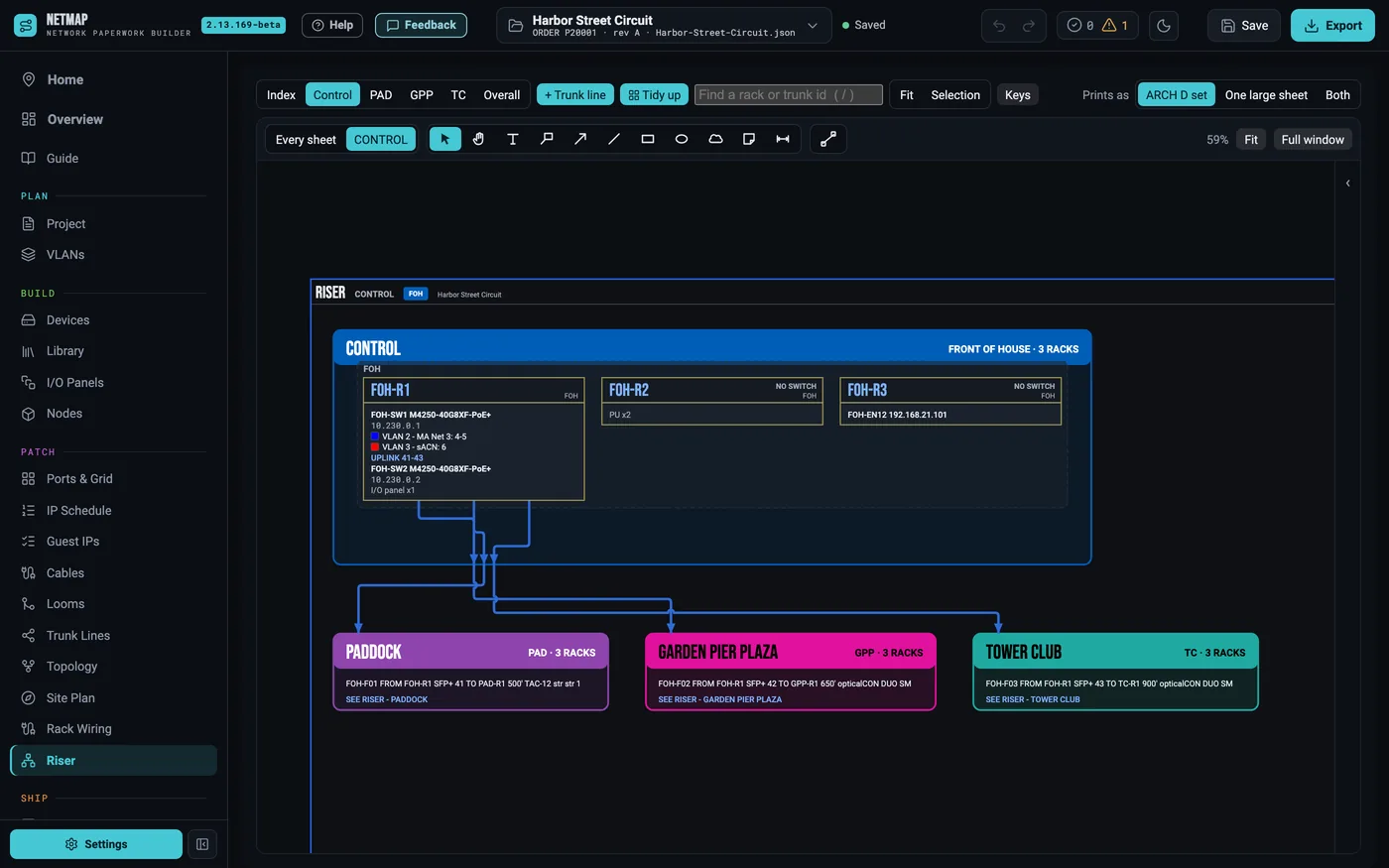Show the Overall sheet tab
The image size is (1389, 868).
click(x=502, y=95)
